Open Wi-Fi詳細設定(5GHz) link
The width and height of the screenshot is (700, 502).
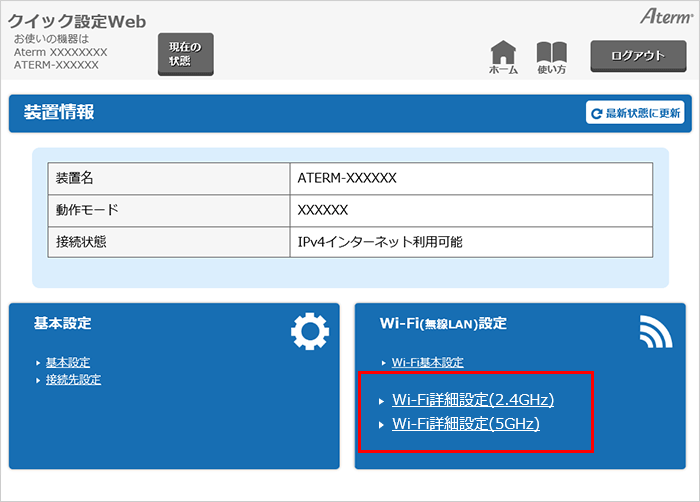tap(465, 424)
